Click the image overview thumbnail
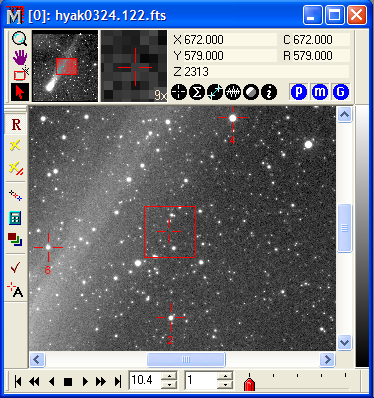The image size is (374, 398). tap(65, 66)
